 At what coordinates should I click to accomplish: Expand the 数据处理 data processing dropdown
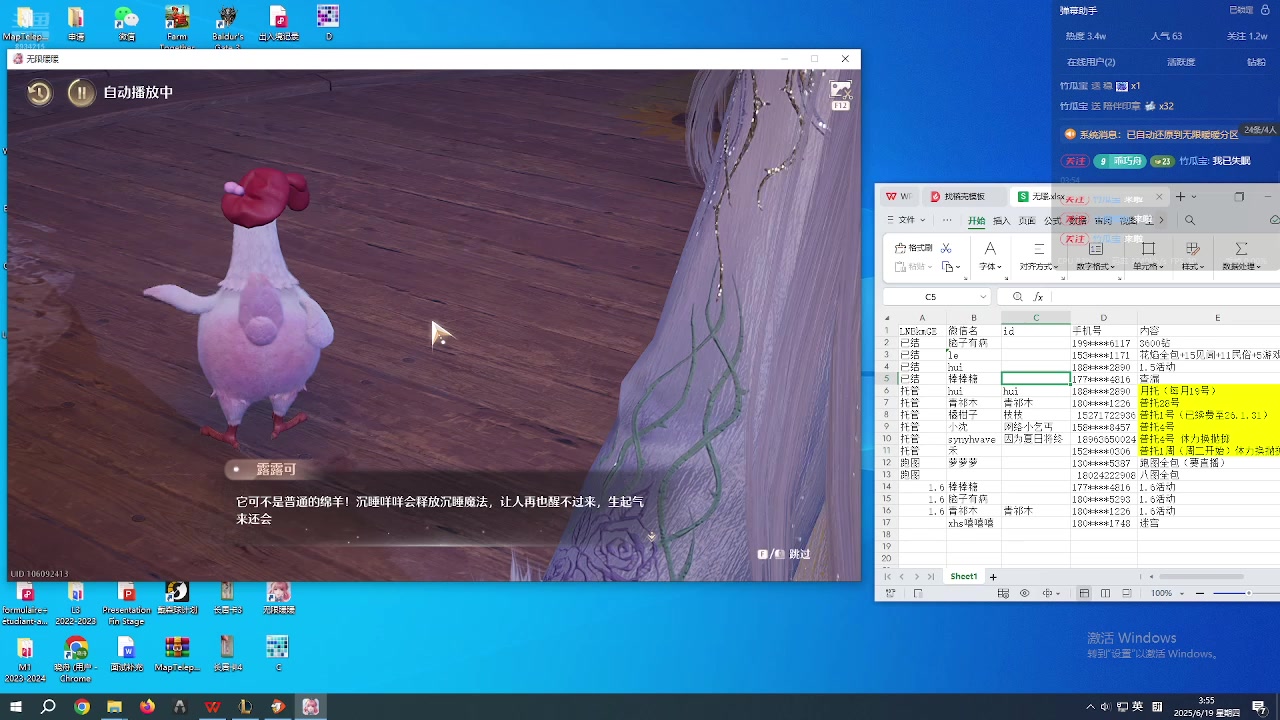pos(1241,267)
